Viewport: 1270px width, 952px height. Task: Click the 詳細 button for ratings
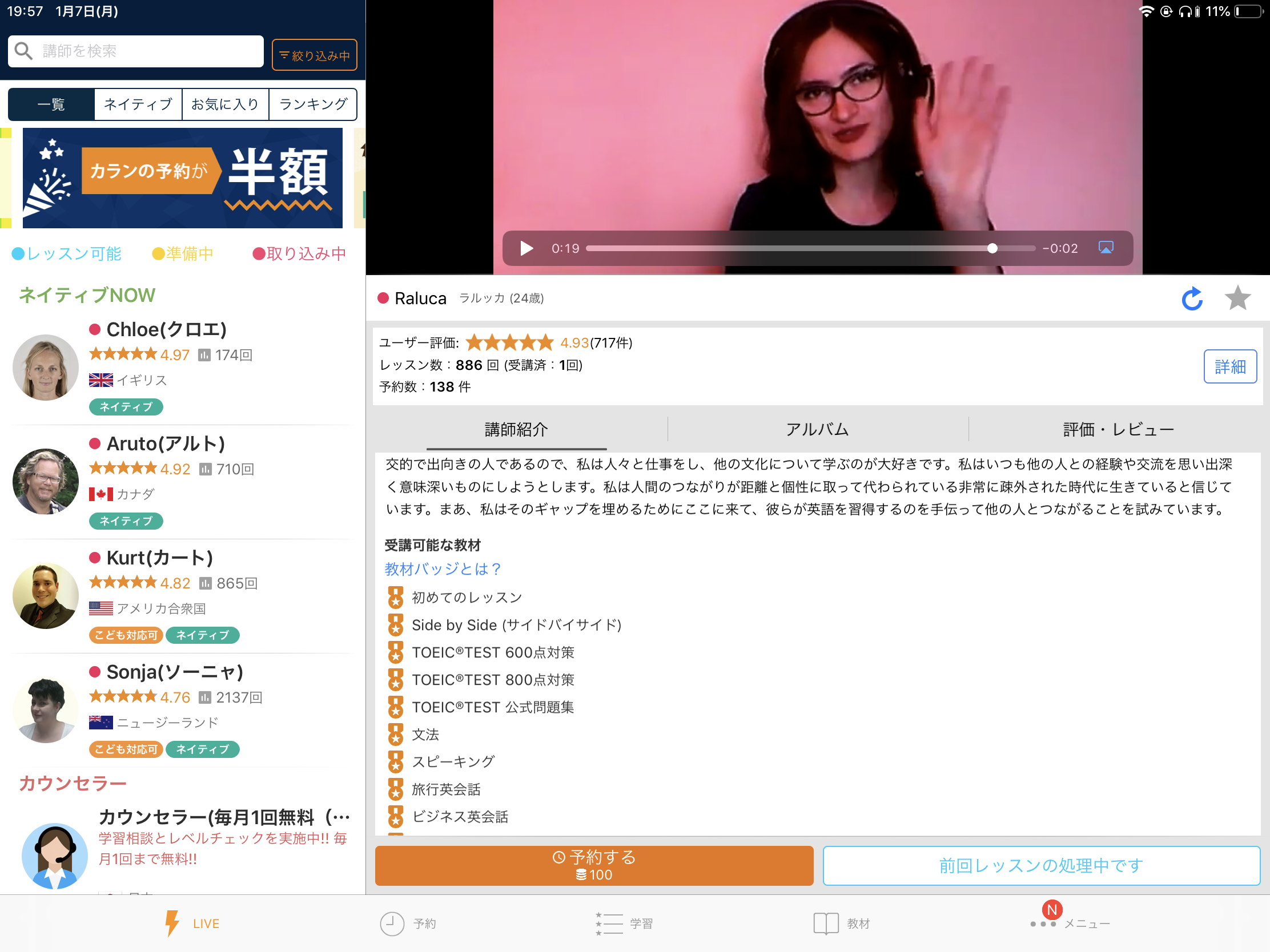(x=1230, y=366)
